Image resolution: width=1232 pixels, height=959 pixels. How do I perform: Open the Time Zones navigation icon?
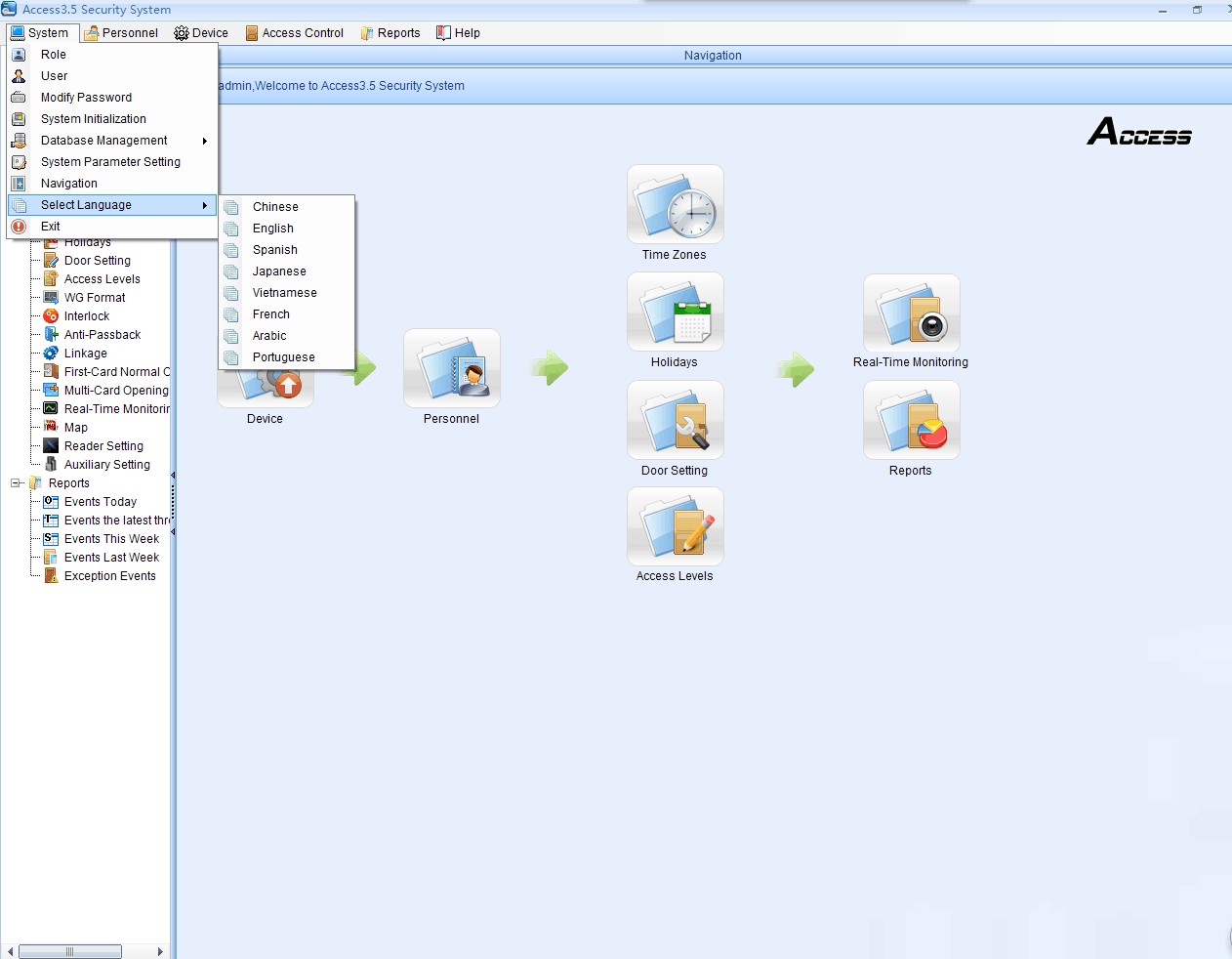(x=675, y=205)
